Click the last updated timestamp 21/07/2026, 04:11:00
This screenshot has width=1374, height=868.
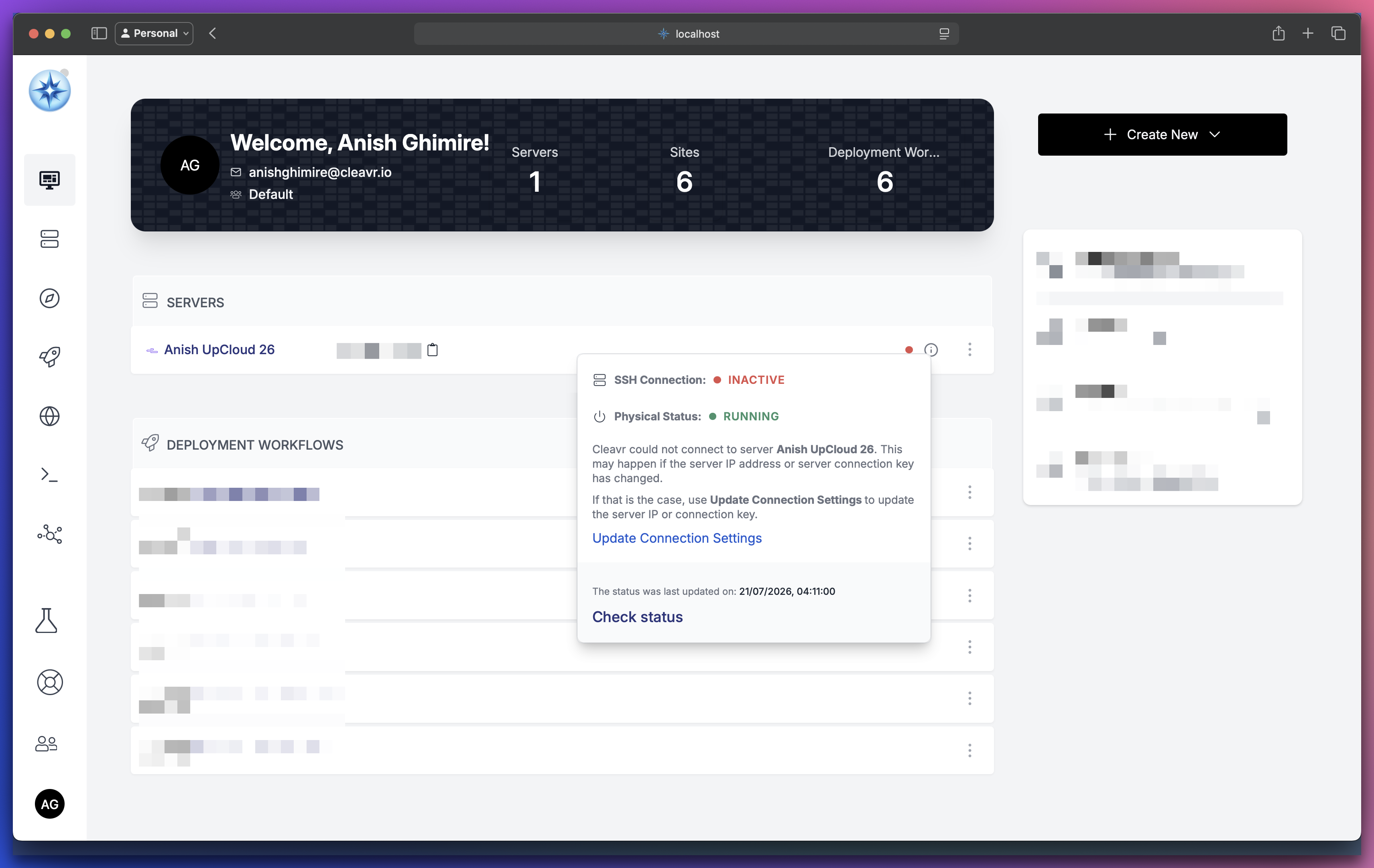787,591
